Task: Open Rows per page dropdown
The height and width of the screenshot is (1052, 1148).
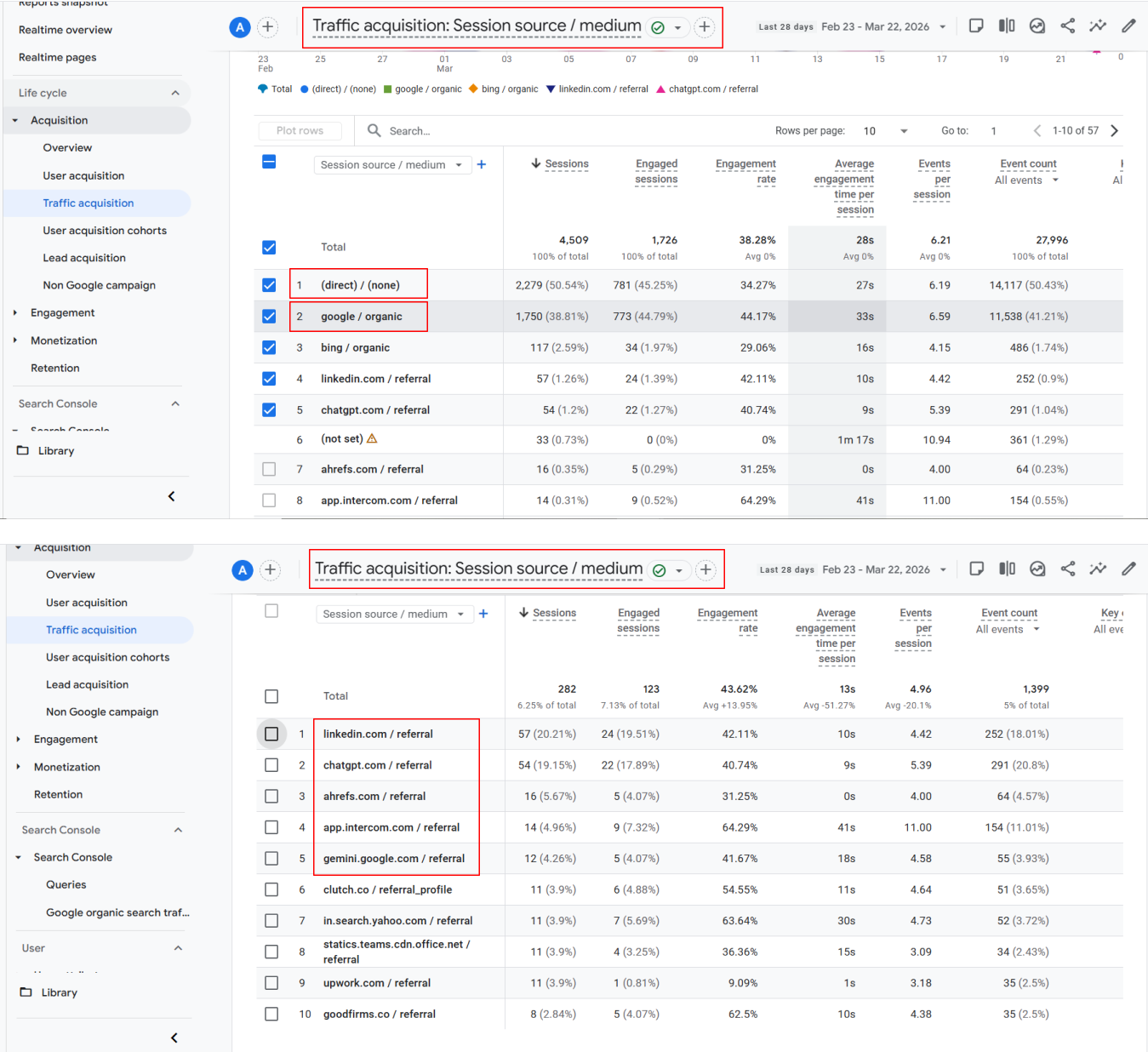Action: (886, 131)
